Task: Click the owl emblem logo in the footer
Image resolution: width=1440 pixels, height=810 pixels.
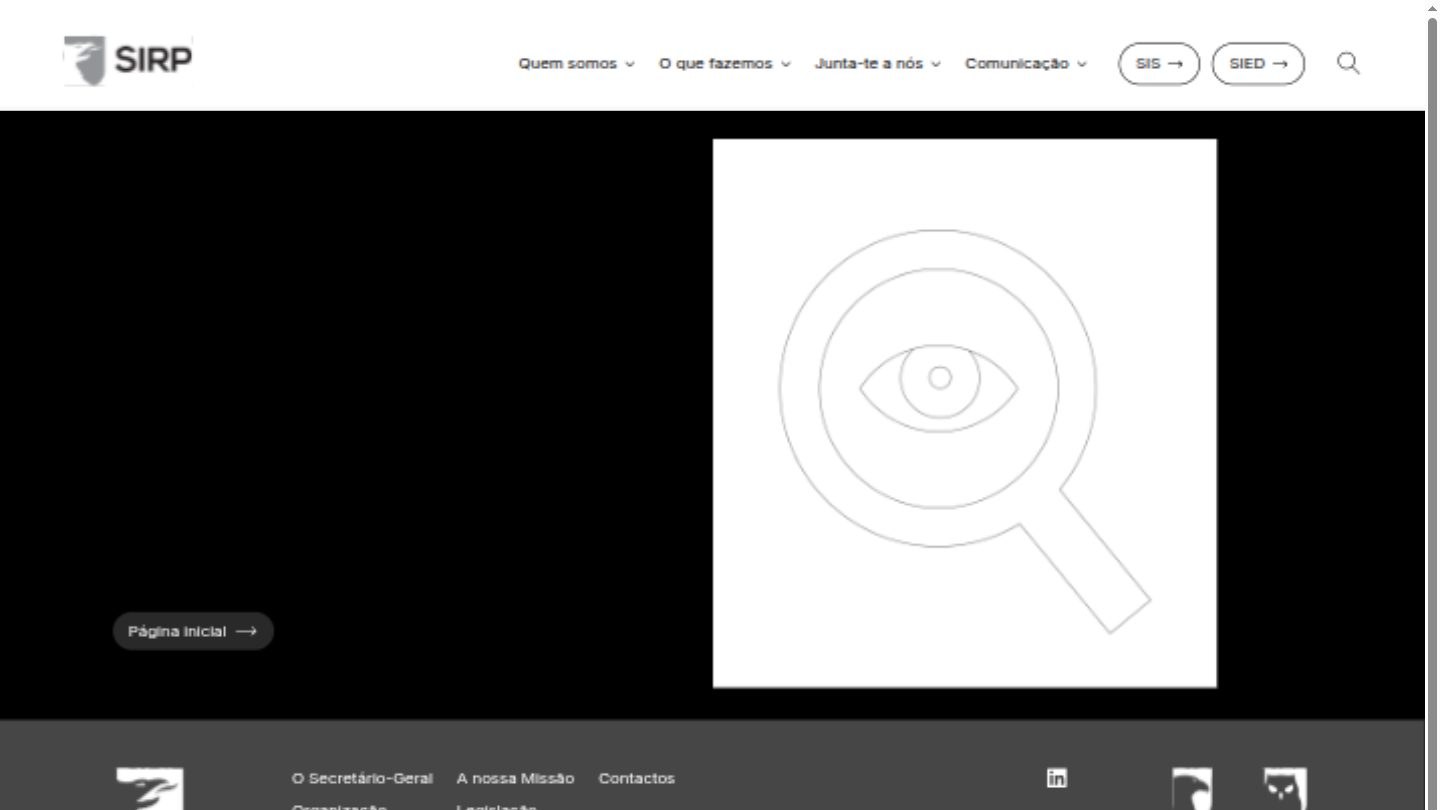Action: 1285,789
